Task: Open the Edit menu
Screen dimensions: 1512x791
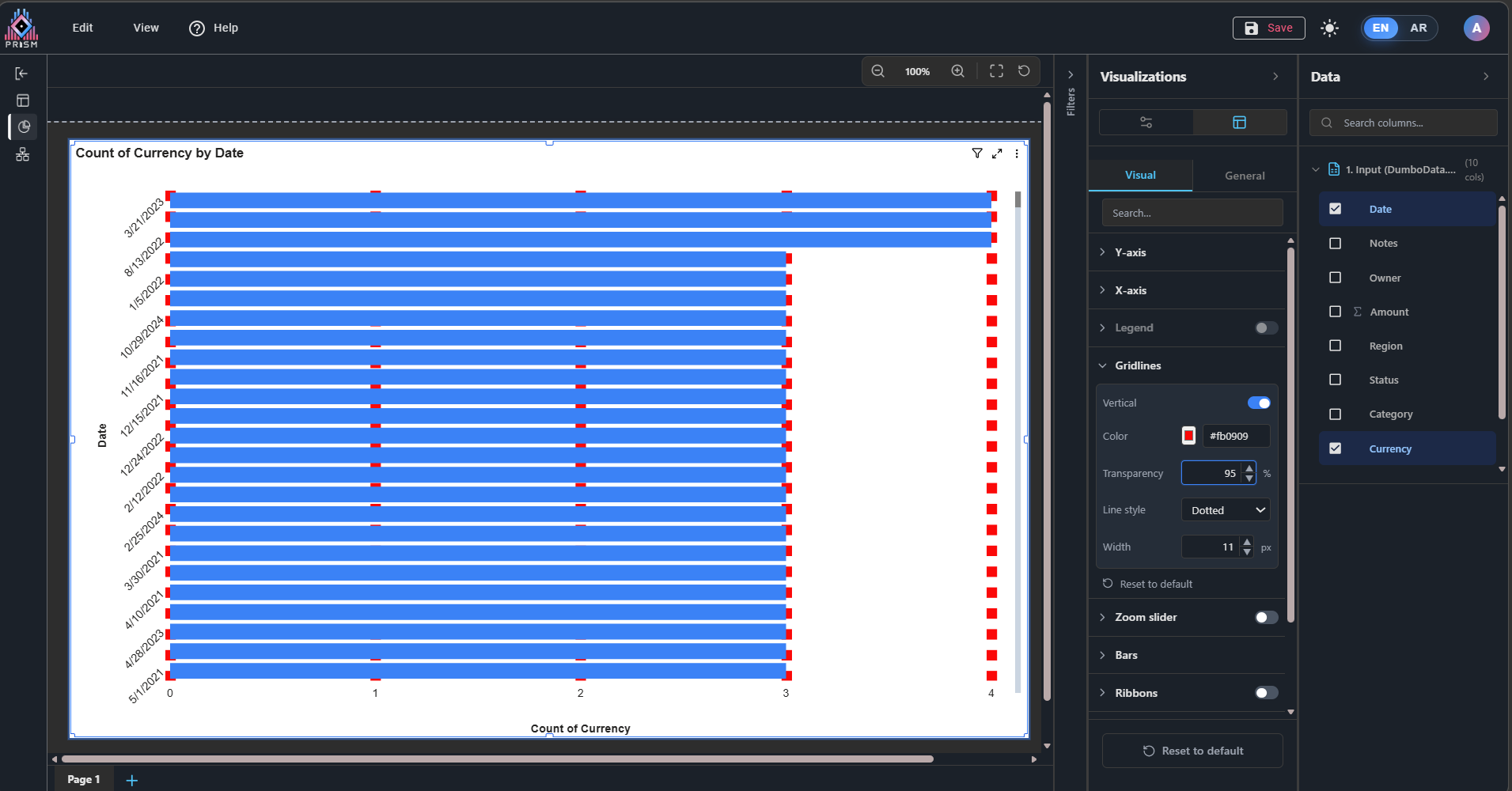Action: [x=82, y=28]
